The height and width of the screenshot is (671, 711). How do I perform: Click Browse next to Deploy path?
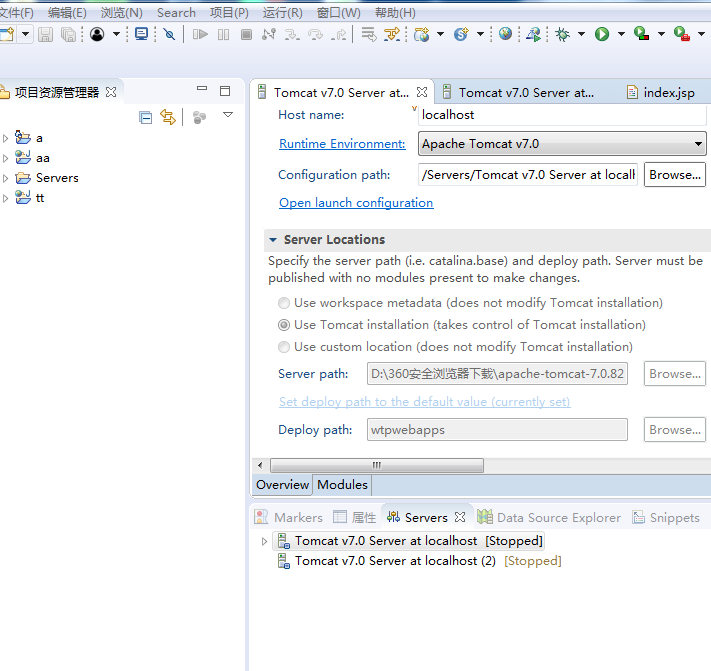(675, 429)
